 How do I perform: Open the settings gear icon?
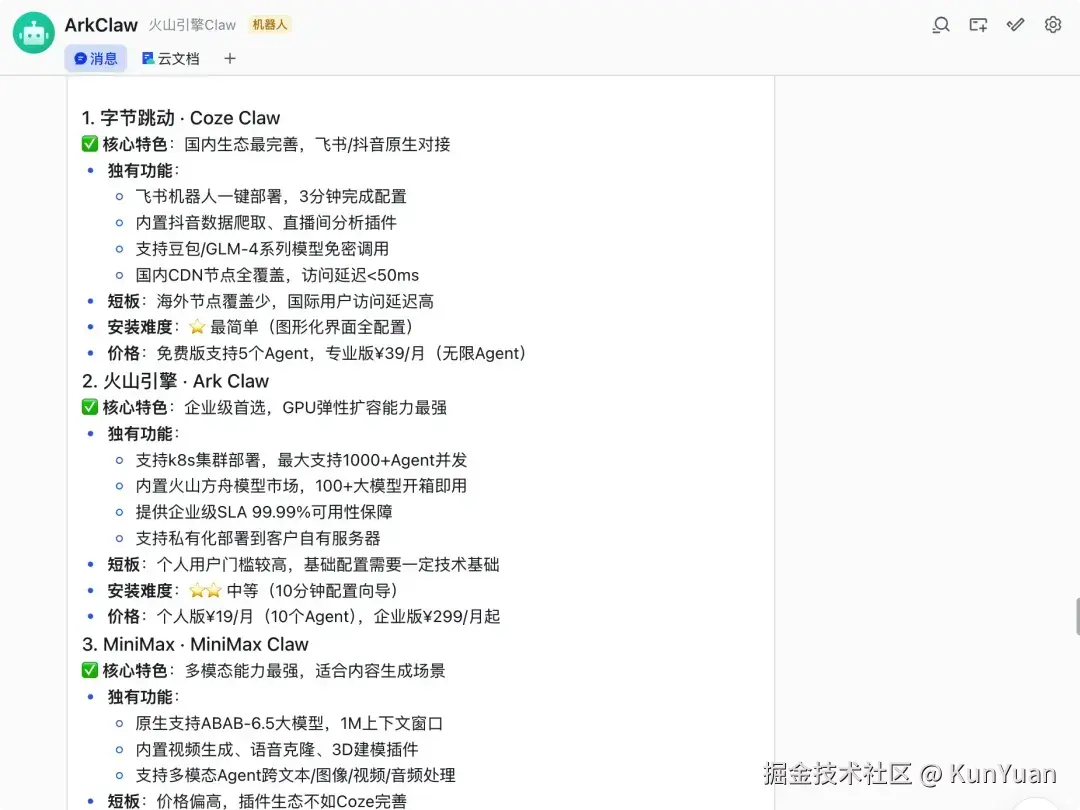(1052, 25)
